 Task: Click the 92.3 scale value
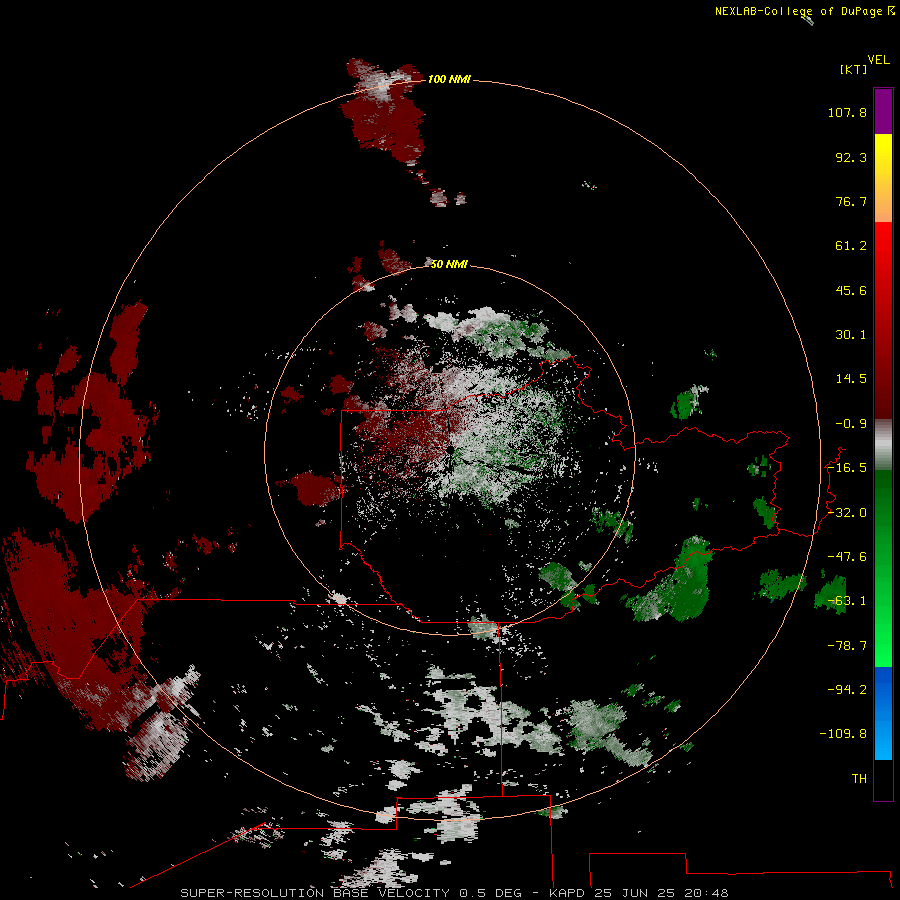(851, 157)
